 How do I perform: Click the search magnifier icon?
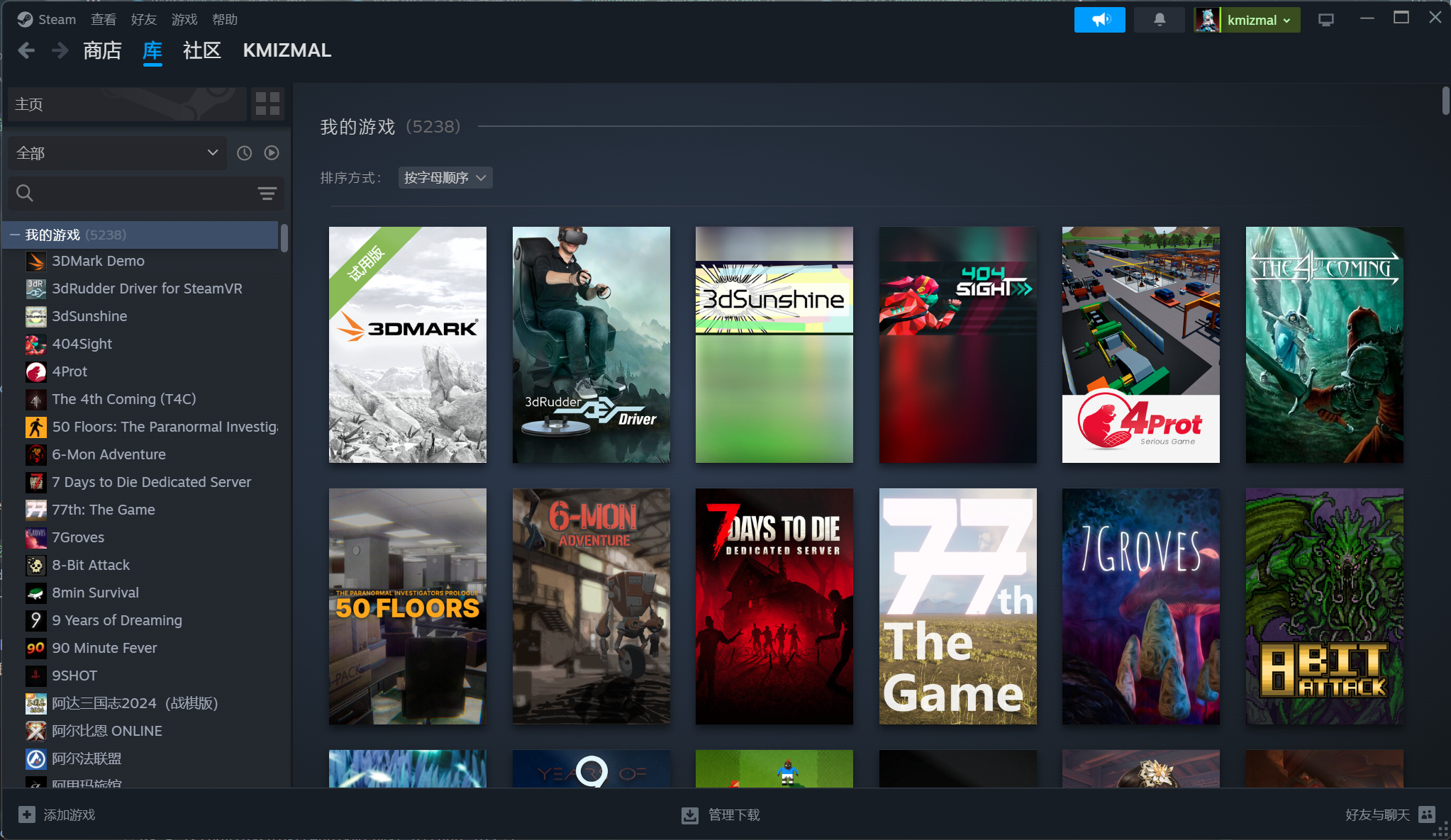pyautogui.click(x=25, y=193)
